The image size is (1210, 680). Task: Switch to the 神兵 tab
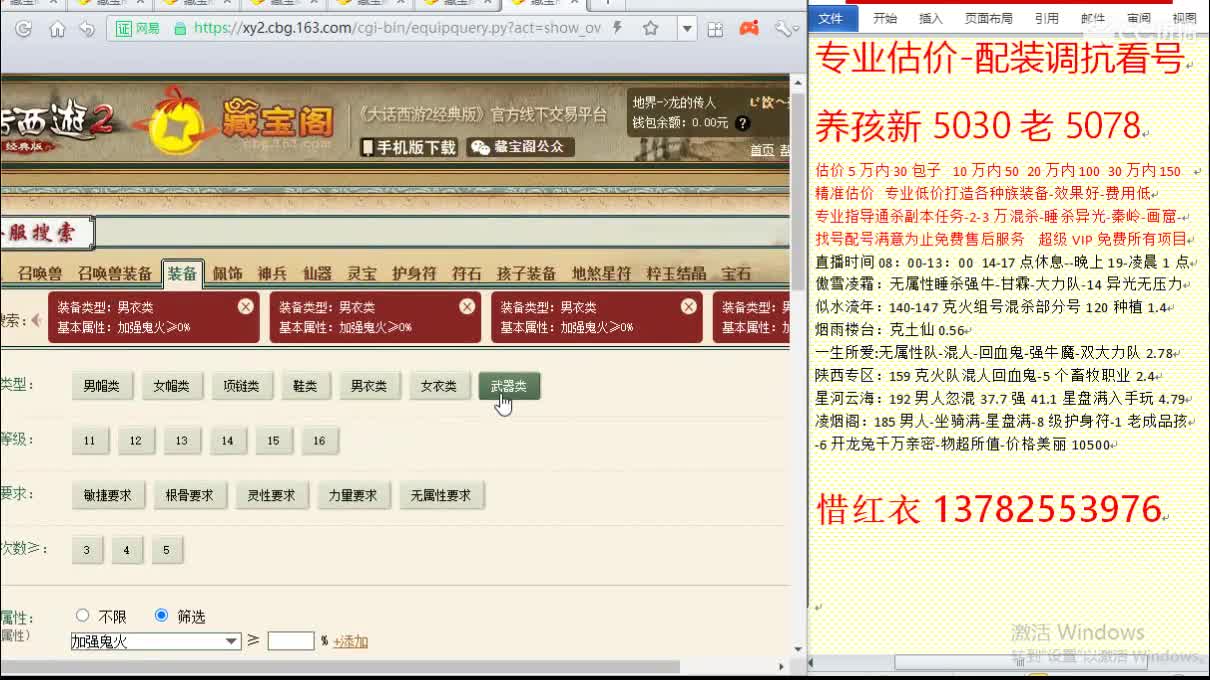(272, 273)
